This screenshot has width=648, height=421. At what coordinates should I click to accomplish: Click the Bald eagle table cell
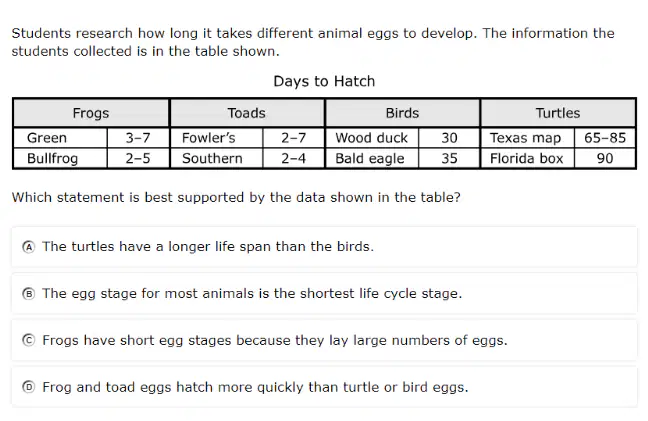tap(372, 158)
